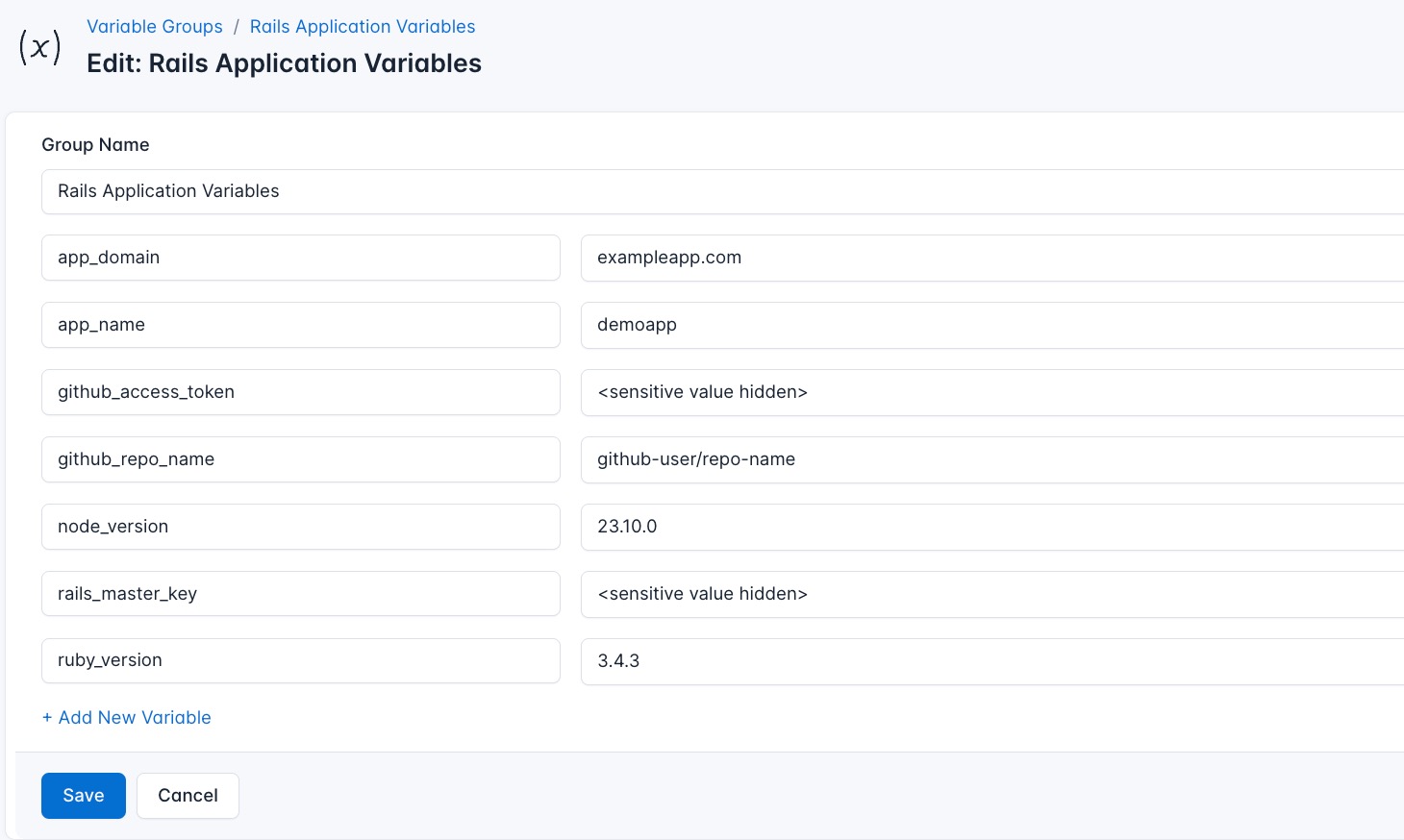Open the Variable Groups breadcrumb link
1404x840 pixels.
[154, 26]
